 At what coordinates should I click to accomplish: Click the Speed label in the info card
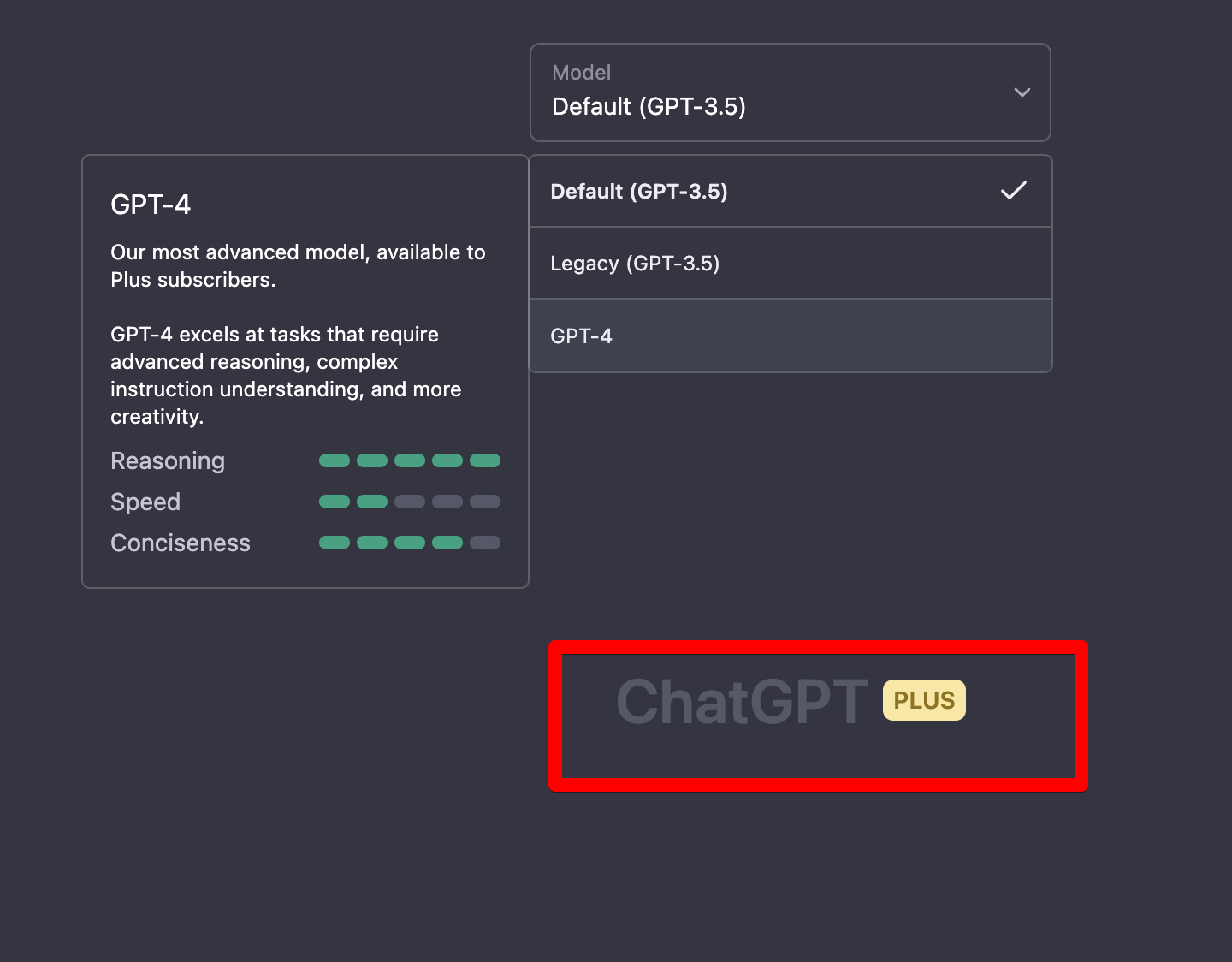145,502
